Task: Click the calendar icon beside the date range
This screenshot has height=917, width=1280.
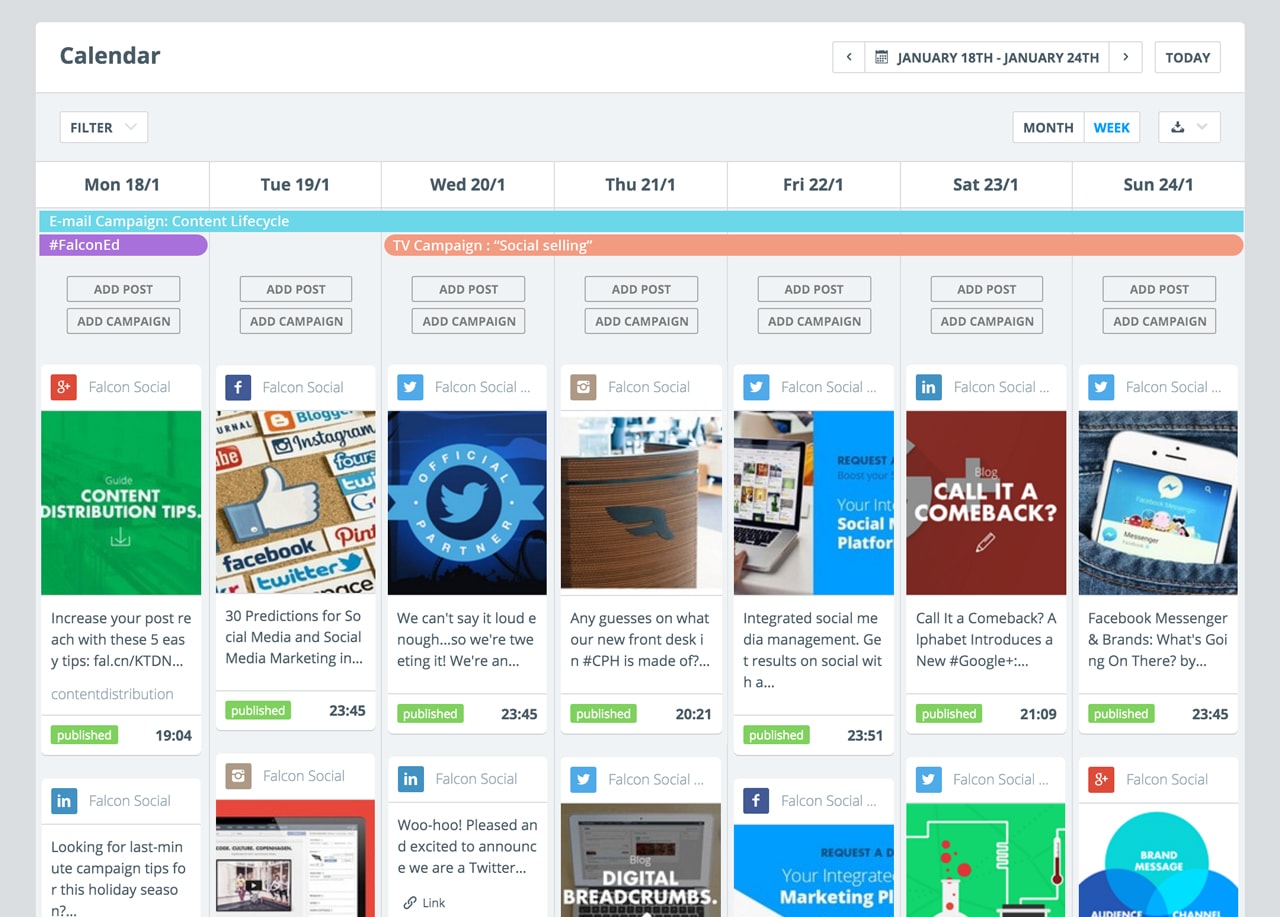Action: click(881, 58)
